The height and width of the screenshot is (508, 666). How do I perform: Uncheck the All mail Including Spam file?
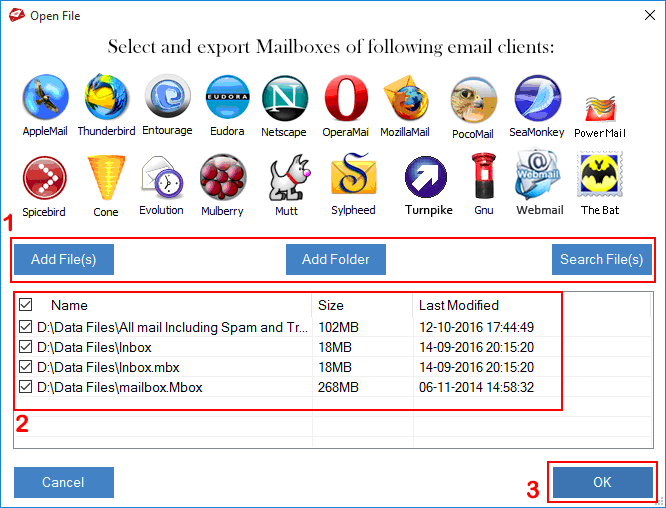point(25,327)
